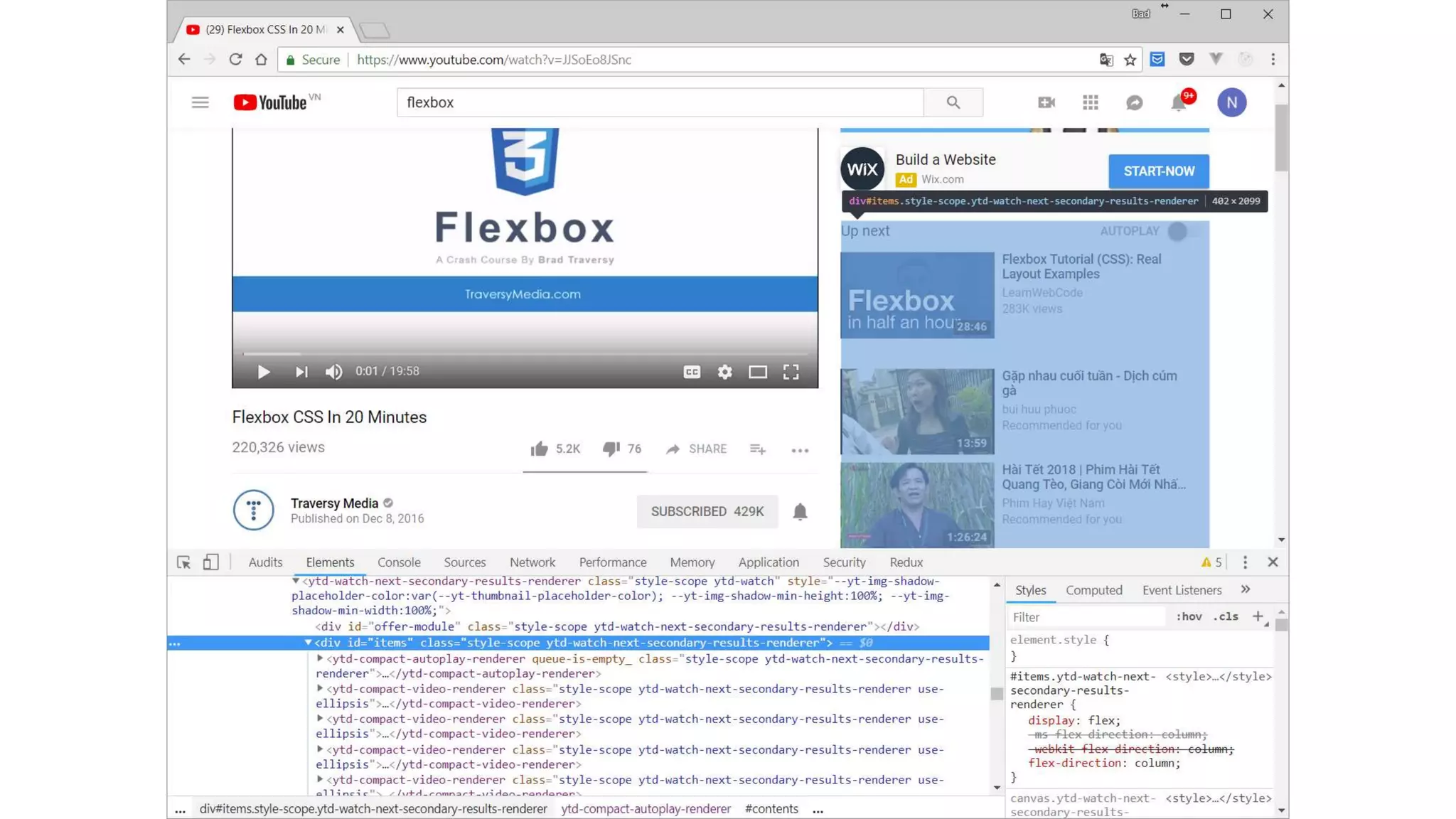This screenshot has height=819, width=1456.
Task: Collapse the div id="items" node
Action: pos(308,643)
